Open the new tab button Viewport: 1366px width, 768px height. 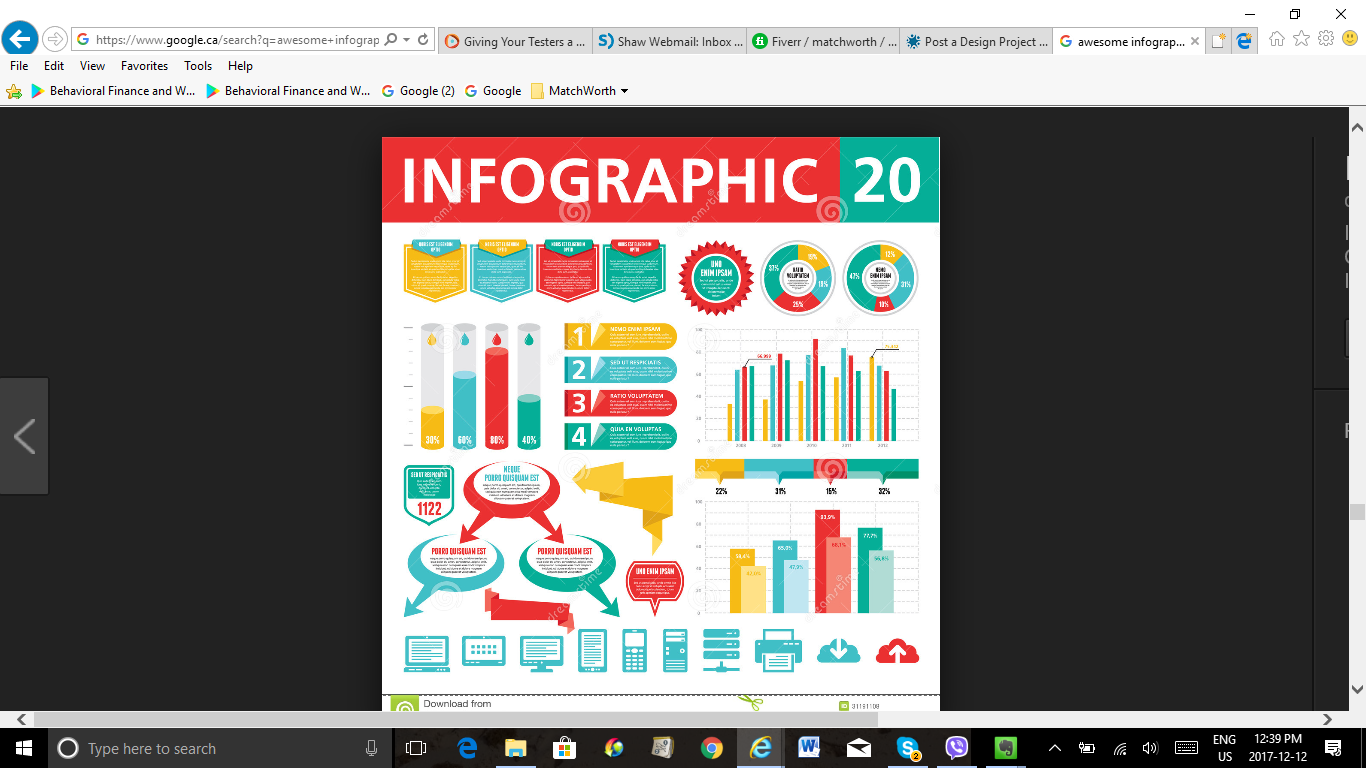(x=1218, y=41)
